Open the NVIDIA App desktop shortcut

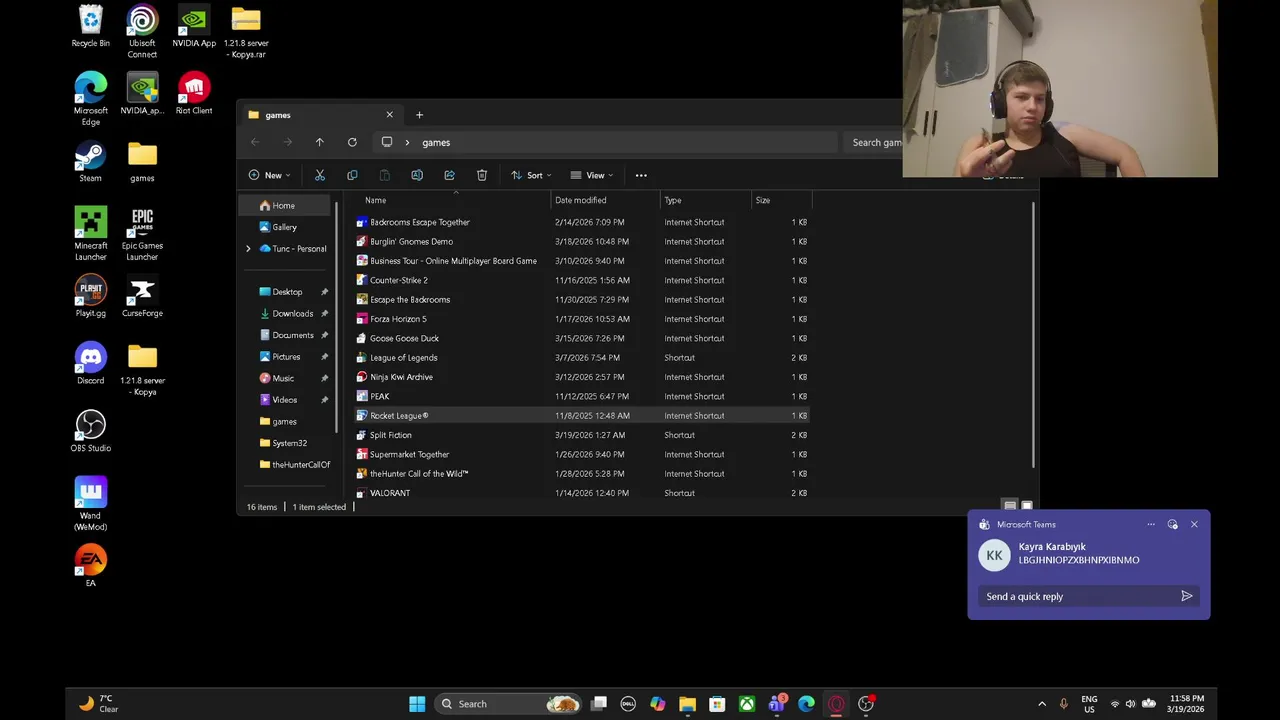[x=194, y=27]
